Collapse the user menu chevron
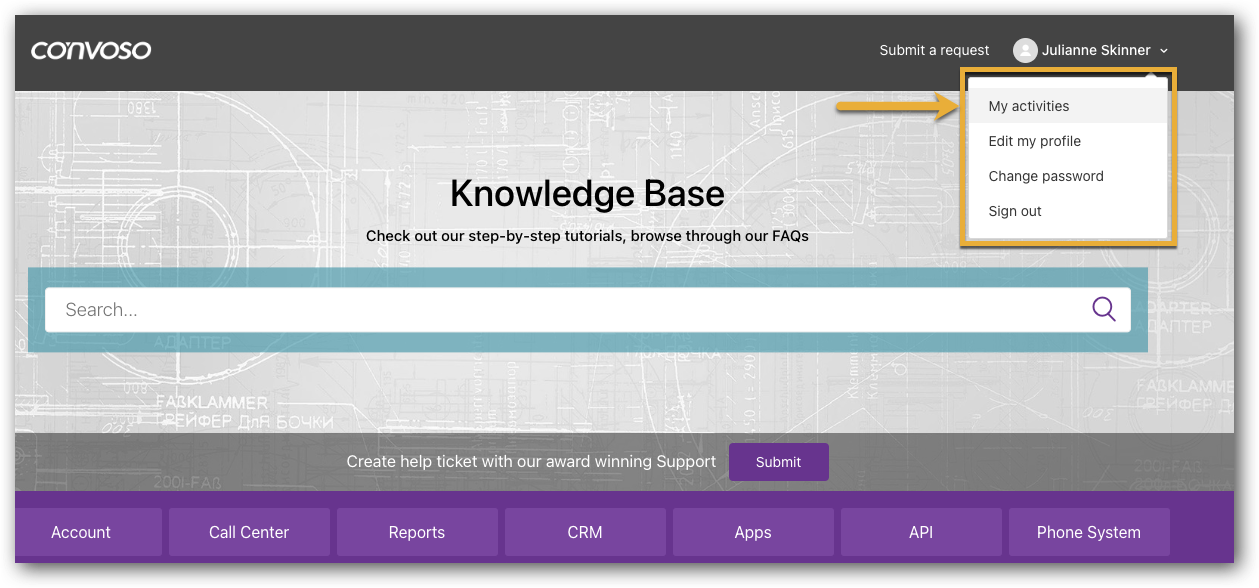Image resolution: width=1259 pixels, height=588 pixels. [x=1164, y=51]
